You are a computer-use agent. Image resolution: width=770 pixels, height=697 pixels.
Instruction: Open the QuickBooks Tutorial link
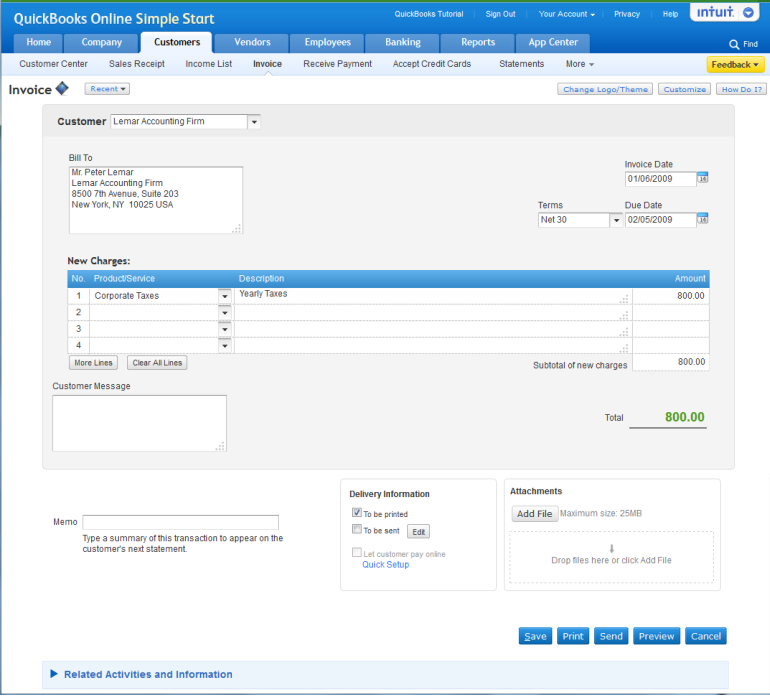[x=429, y=14]
